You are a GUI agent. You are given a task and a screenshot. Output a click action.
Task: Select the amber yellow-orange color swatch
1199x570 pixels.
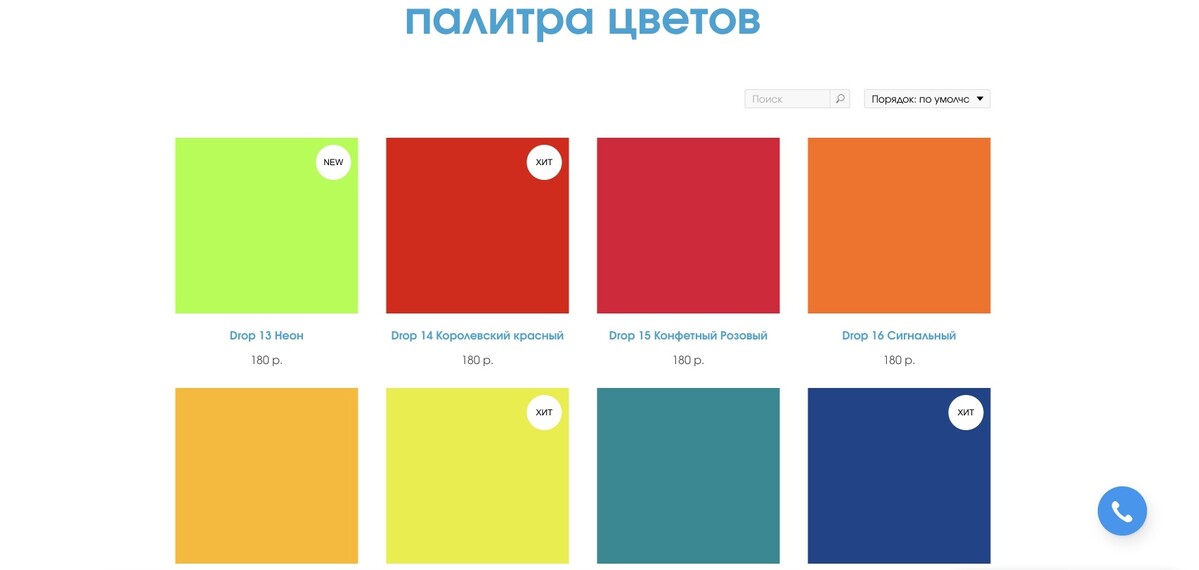[266, 476]
